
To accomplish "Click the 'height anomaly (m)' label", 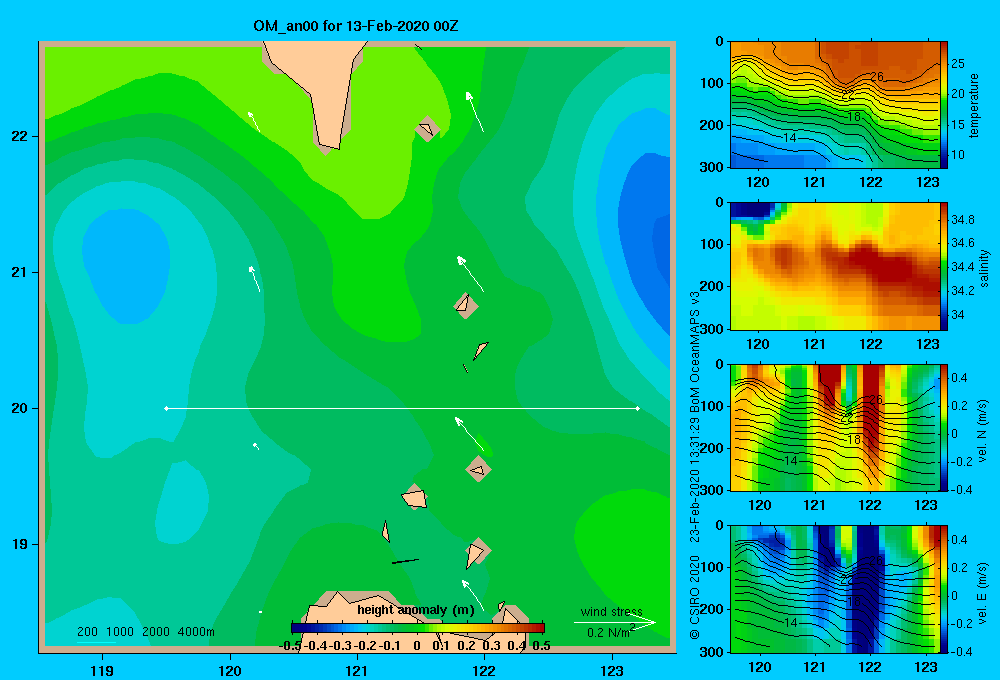I will pos(416,610).
